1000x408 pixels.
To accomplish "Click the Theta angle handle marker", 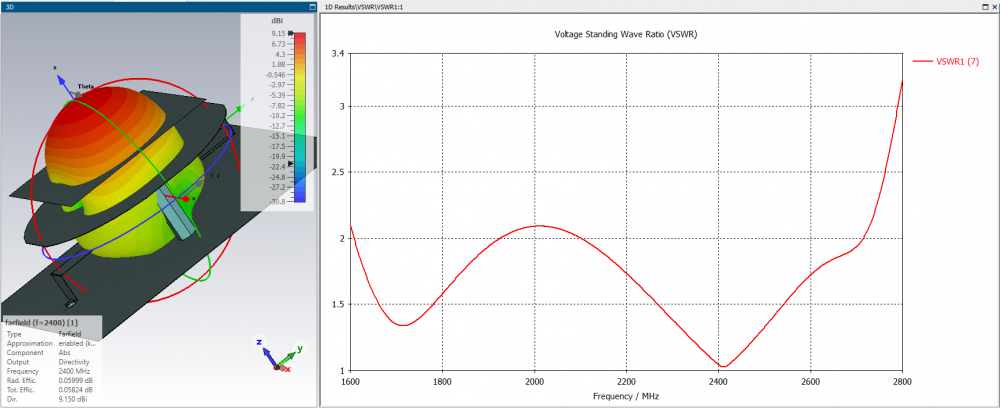I will (x=78, y=94).
